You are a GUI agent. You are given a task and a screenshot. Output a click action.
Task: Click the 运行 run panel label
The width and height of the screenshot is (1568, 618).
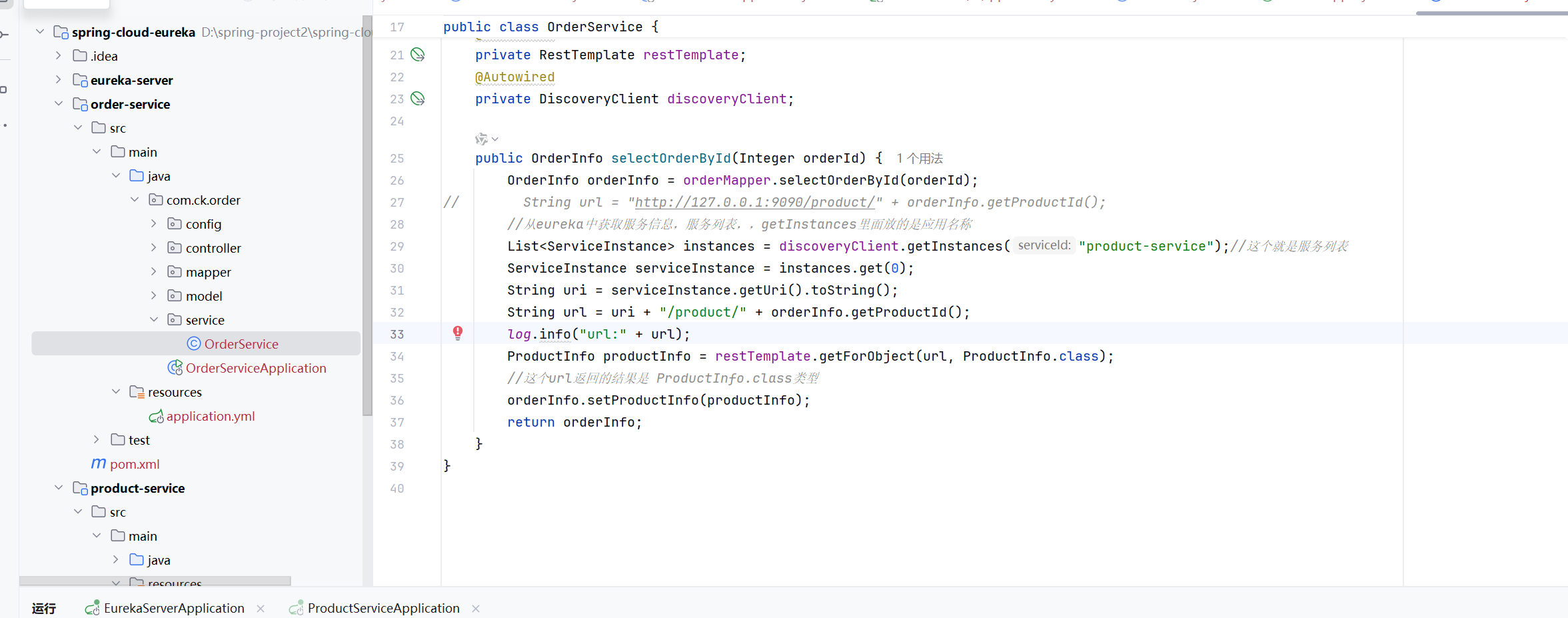[x=44, y=608]
